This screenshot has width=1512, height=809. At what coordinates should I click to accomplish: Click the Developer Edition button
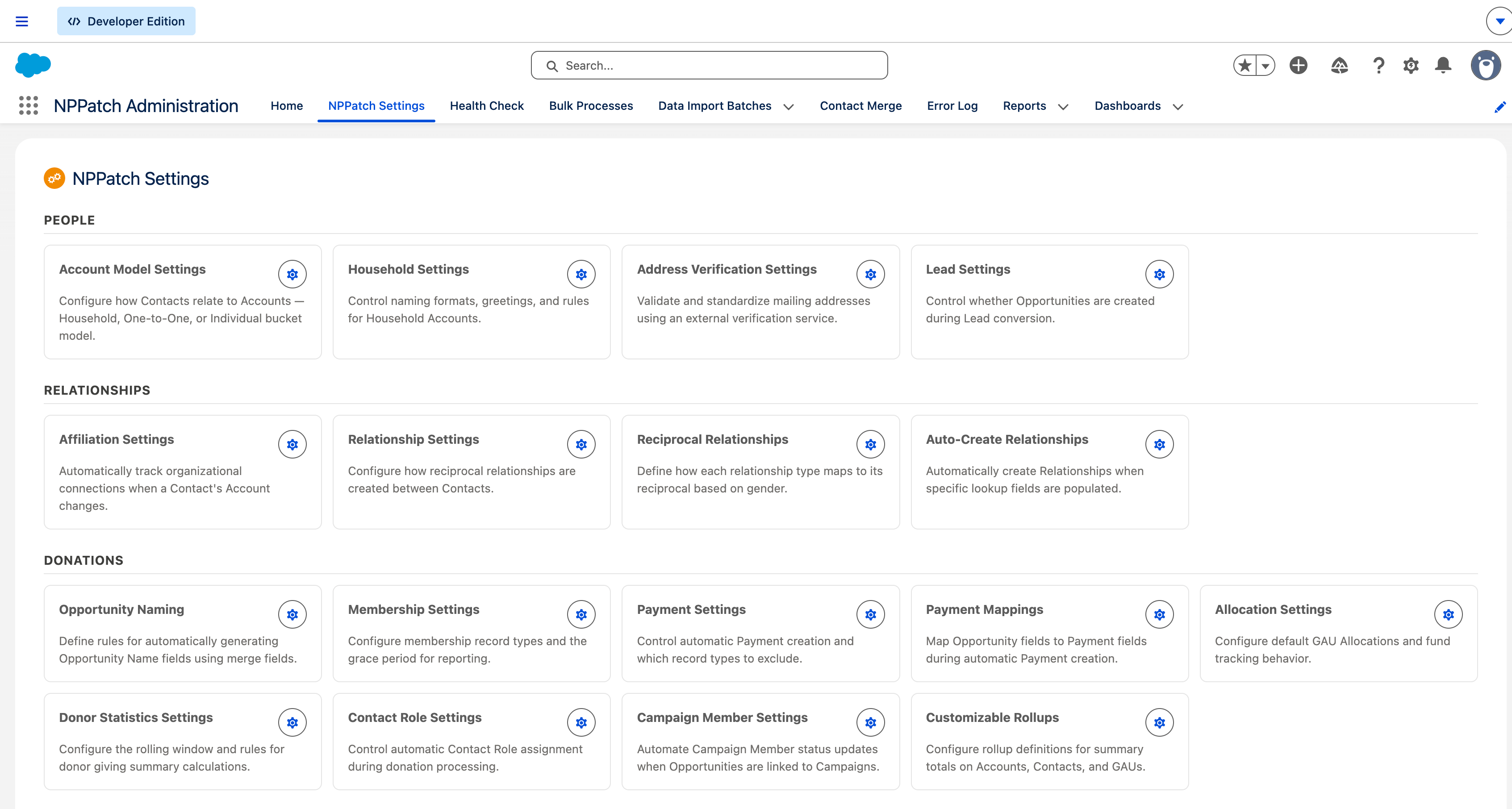[126, 21]
